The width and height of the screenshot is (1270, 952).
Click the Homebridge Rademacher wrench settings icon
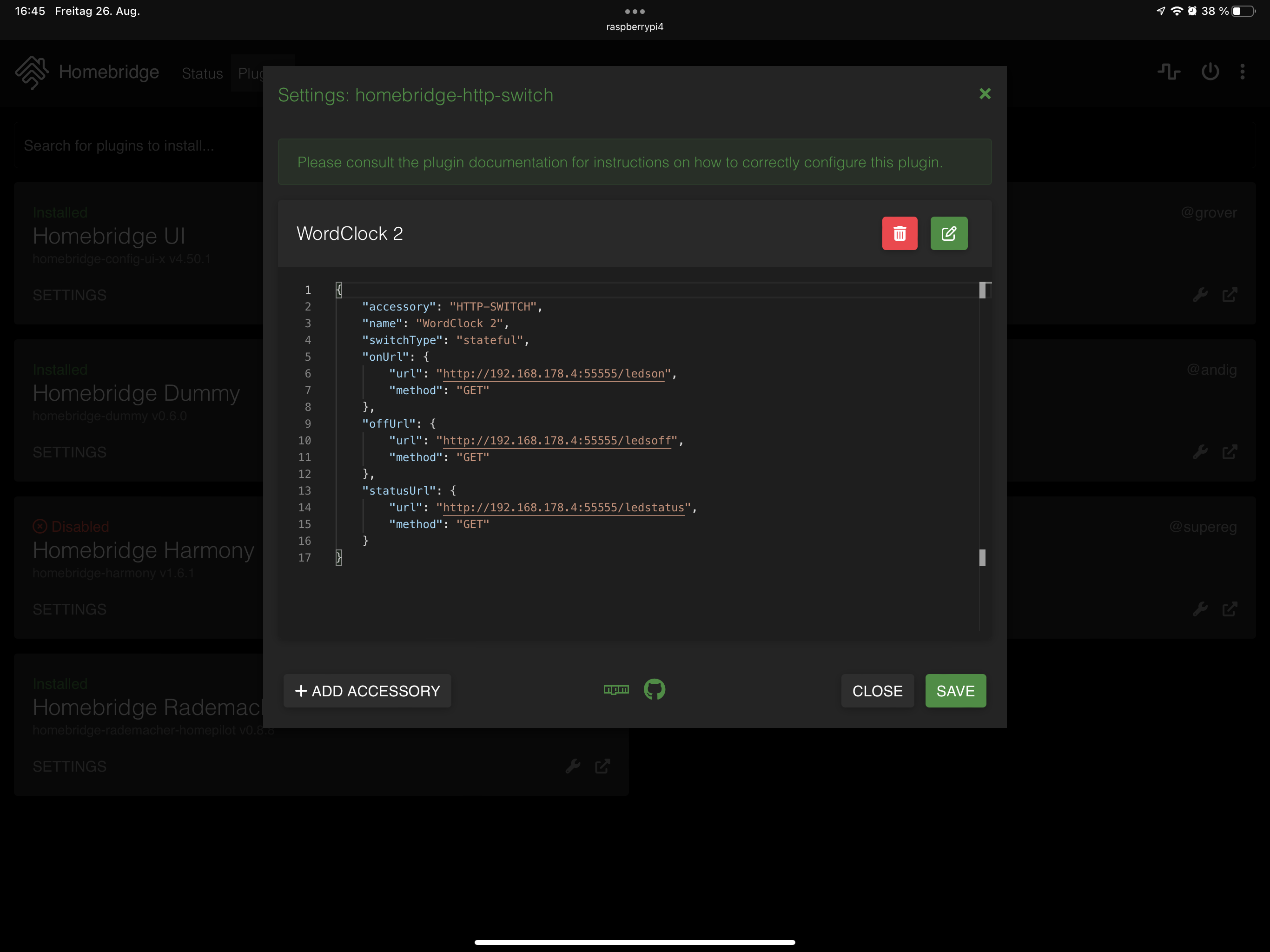coord(573,766)
